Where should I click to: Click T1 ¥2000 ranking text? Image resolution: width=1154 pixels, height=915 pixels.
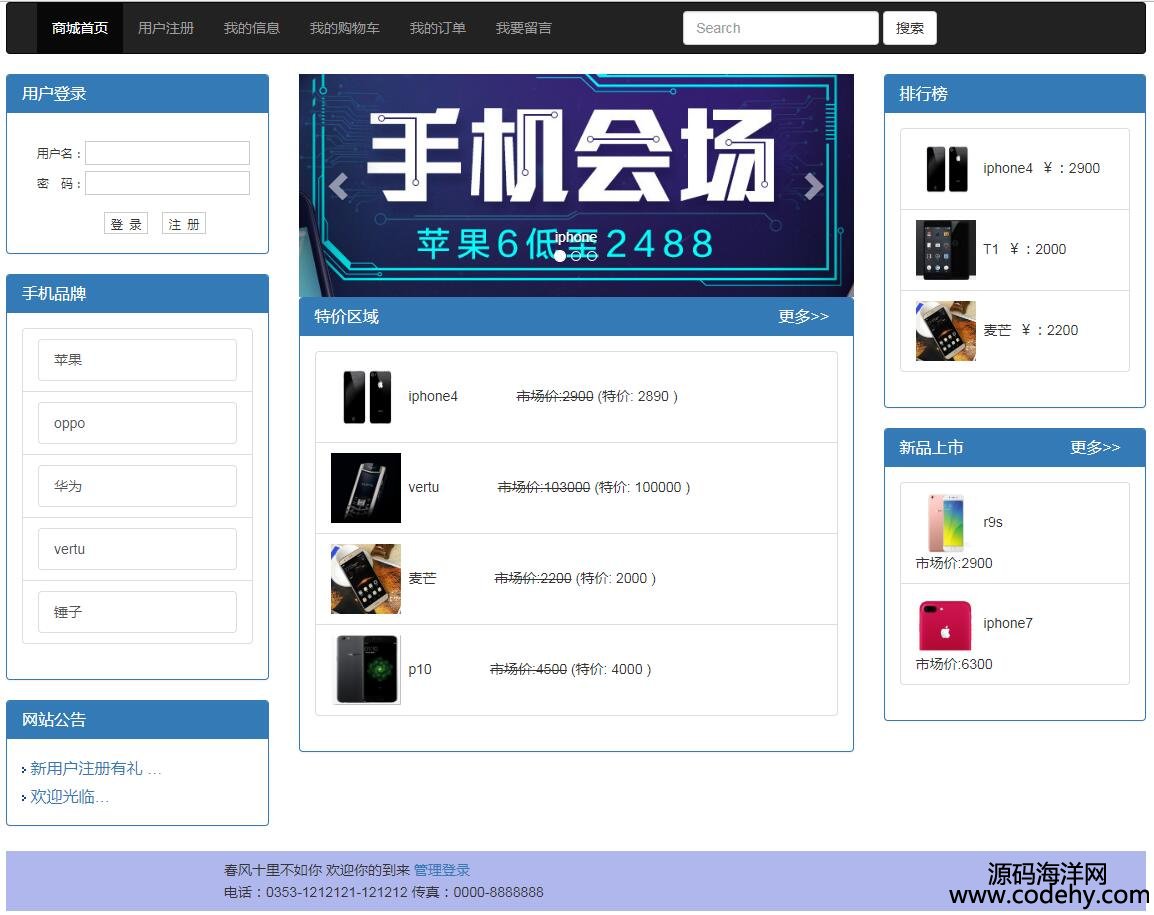pos(1024,250)
